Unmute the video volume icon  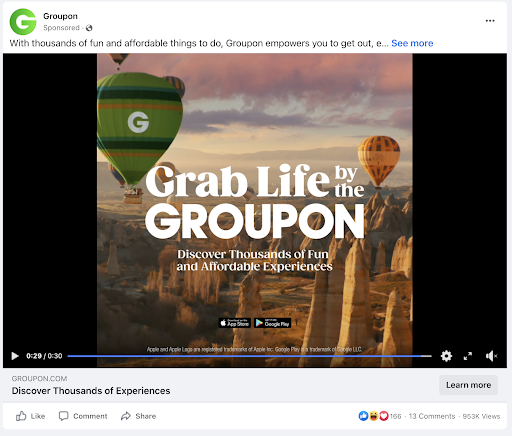(x=491, y=356)
